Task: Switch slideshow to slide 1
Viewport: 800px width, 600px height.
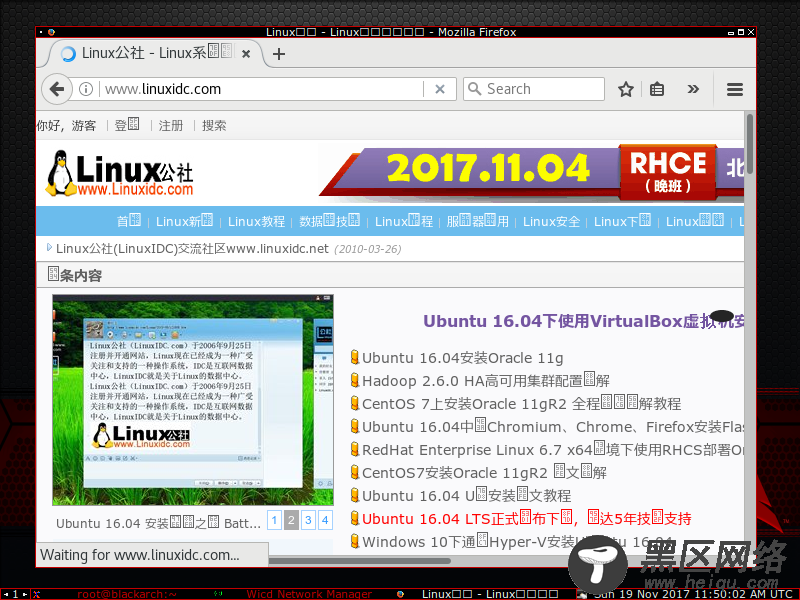Action: (x=274, y=520)
